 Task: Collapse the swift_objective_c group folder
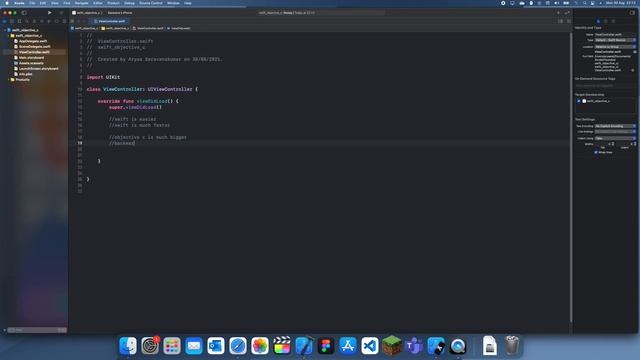[9, 36]
